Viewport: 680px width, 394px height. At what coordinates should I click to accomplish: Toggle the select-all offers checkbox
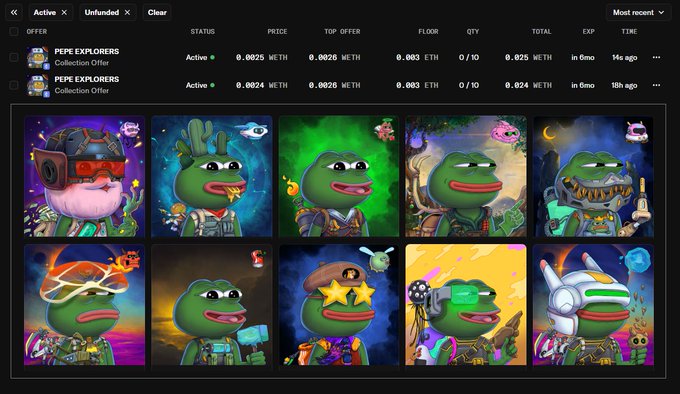point(14,32)
